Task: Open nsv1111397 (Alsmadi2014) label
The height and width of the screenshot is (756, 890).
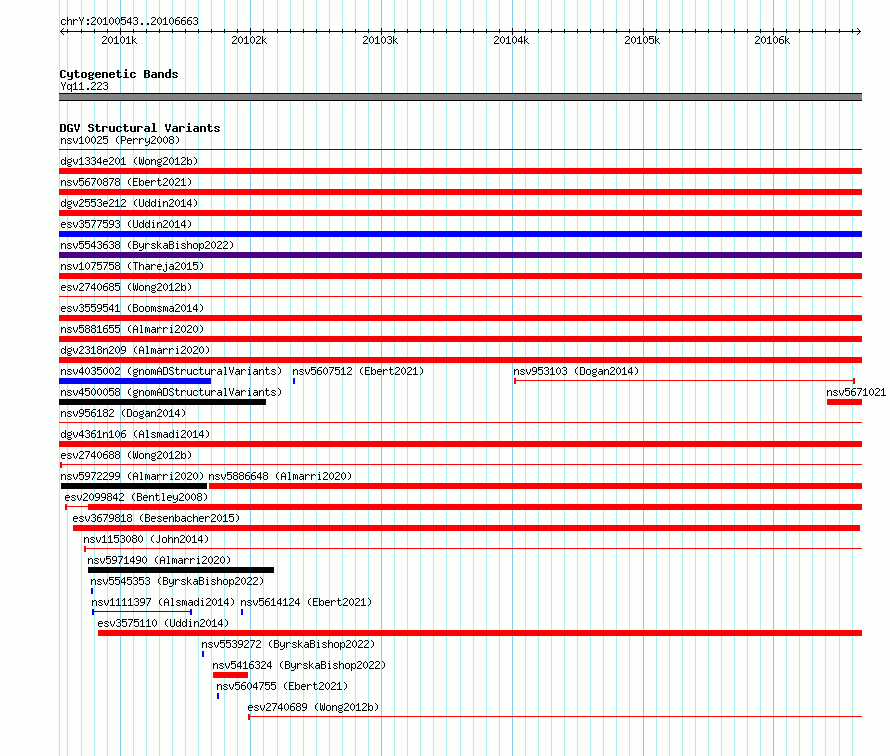Action: tap(163, 602)
